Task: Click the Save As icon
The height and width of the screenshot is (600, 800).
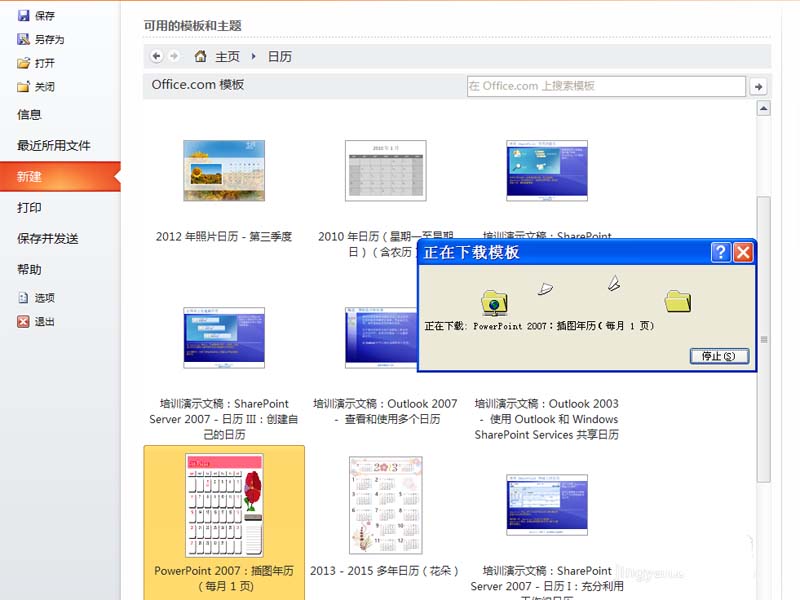Action: (x=23, y=39)
